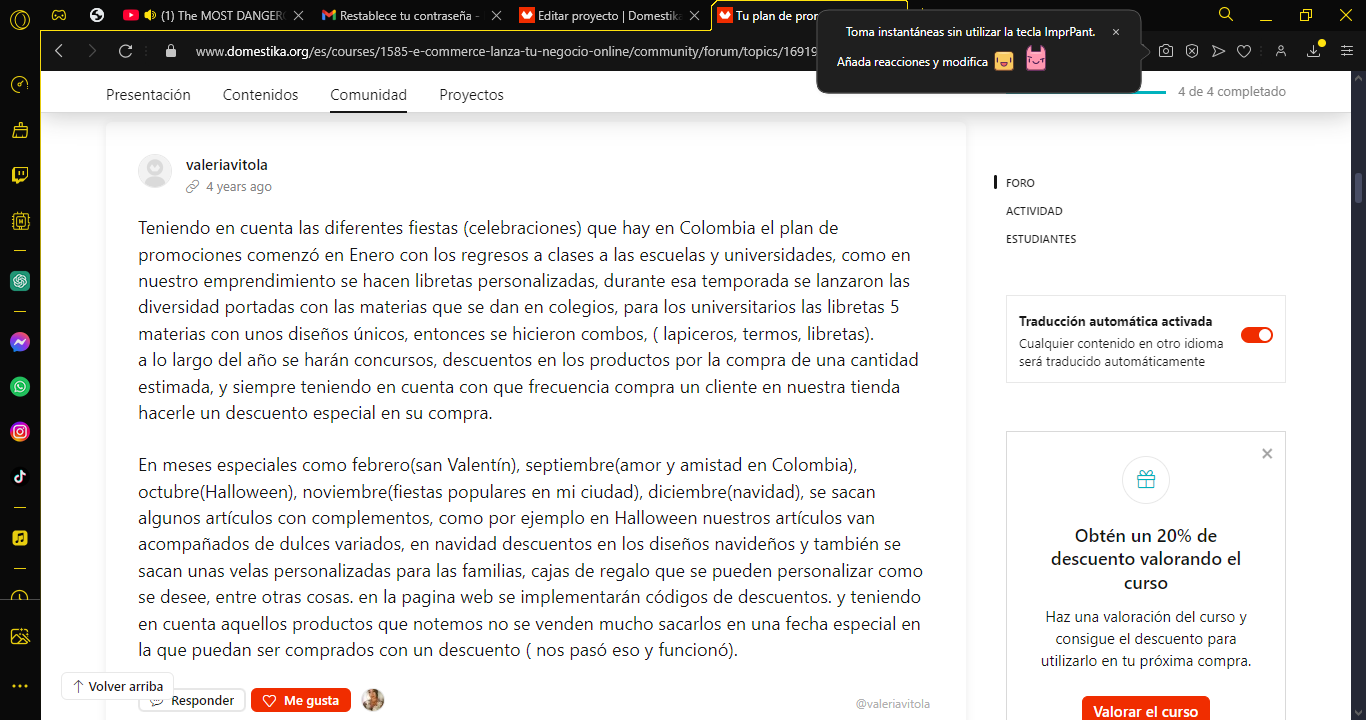Select ESTUDIANTES in the side menu
Screen dimensions: 1366x720
pyautogui.click(x=1041, y=239)
